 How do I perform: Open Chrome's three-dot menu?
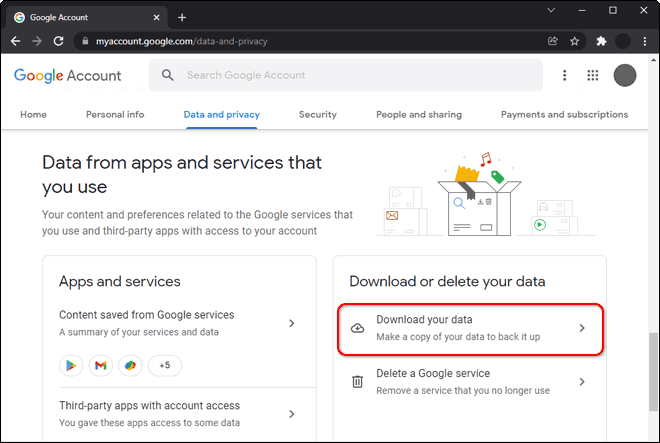tap(645, 41)
